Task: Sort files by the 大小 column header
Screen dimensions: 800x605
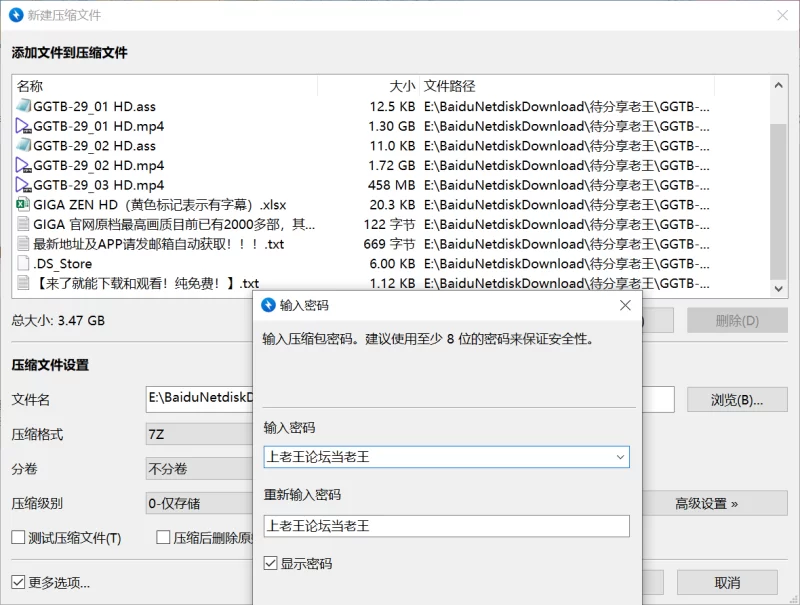Action: pyautogui.click(x=401, y=86)
